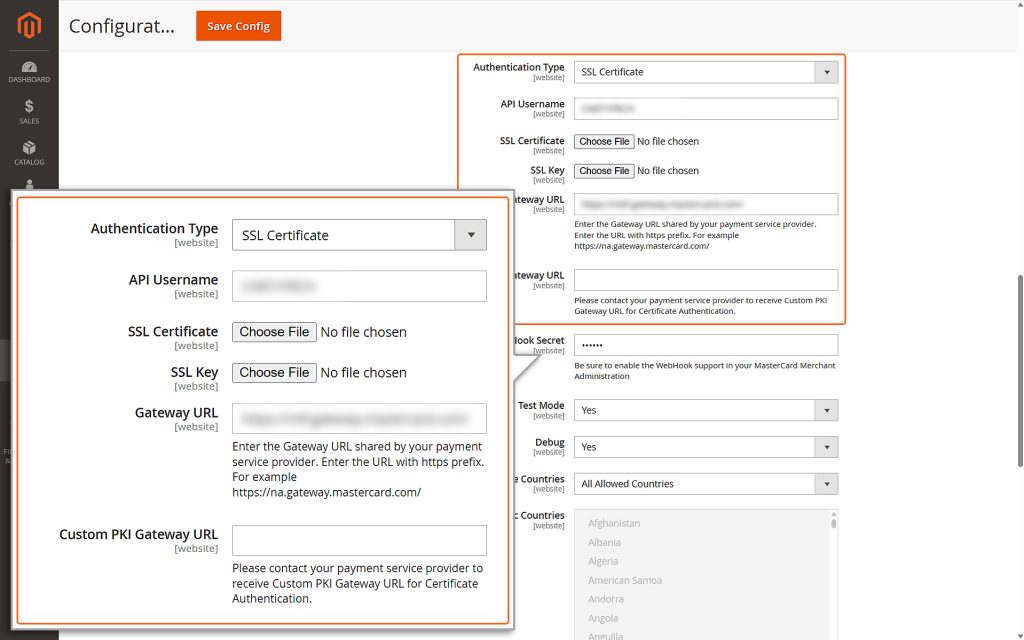Click the Webhook Secret password field
This screenshot has height=640, width=1024.
pyautogui.click(x=705, y=345)
